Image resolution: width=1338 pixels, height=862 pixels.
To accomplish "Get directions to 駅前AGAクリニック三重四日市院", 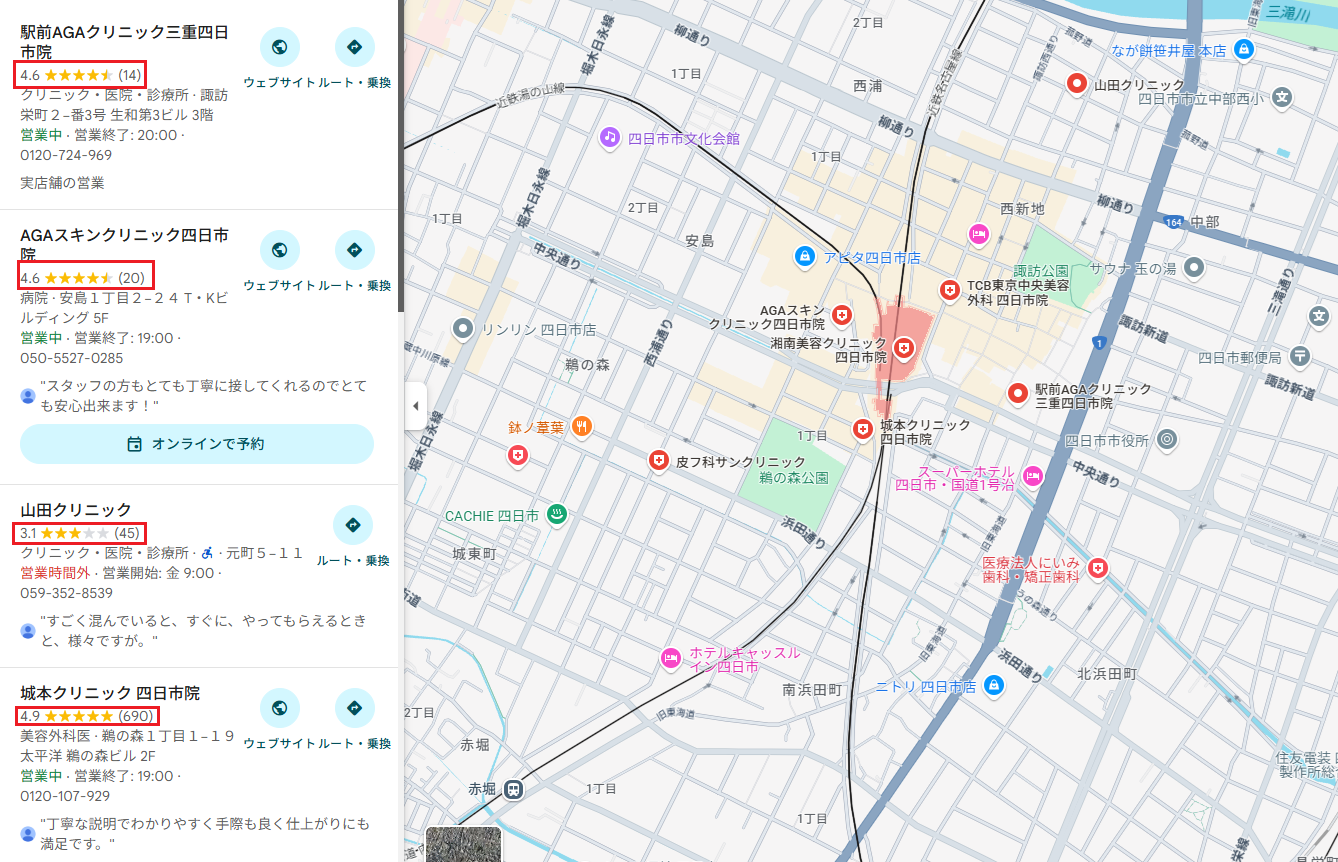I will point(354,47).
